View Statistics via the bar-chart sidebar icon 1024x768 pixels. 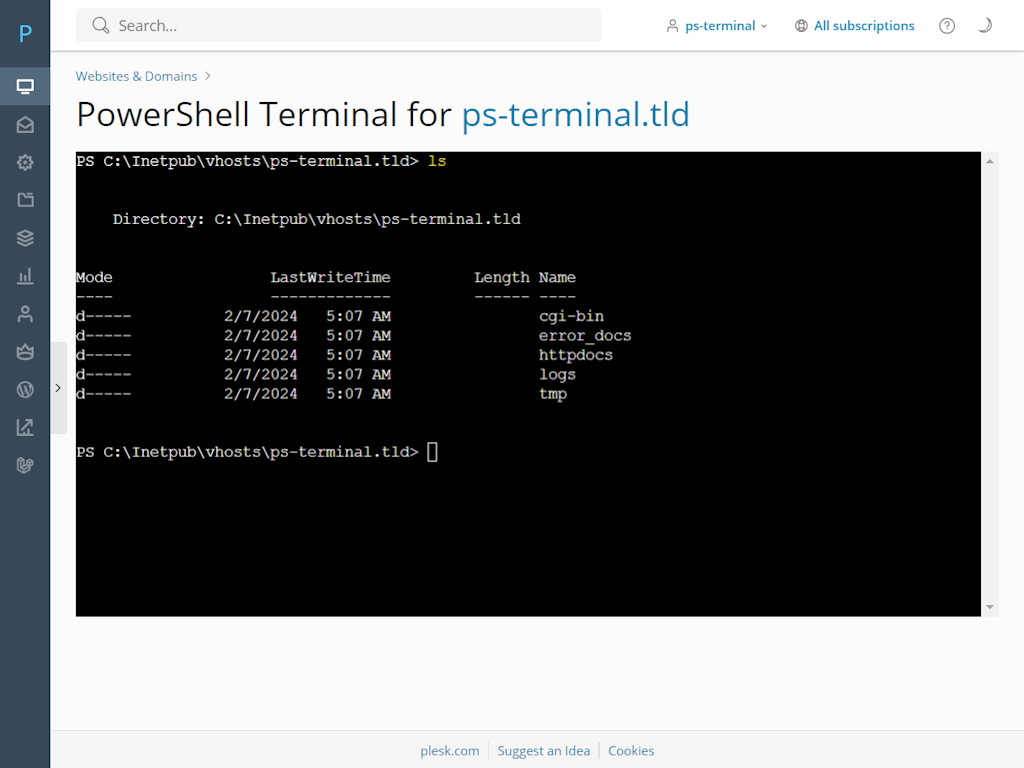point(25,276)
